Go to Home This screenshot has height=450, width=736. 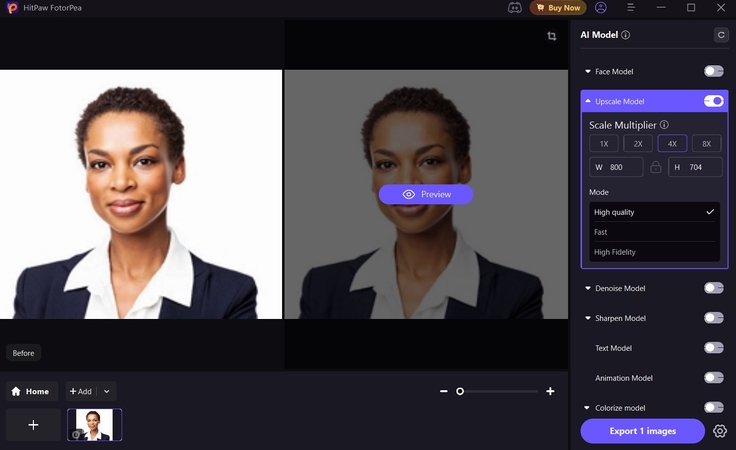click(x=32, y=391)
